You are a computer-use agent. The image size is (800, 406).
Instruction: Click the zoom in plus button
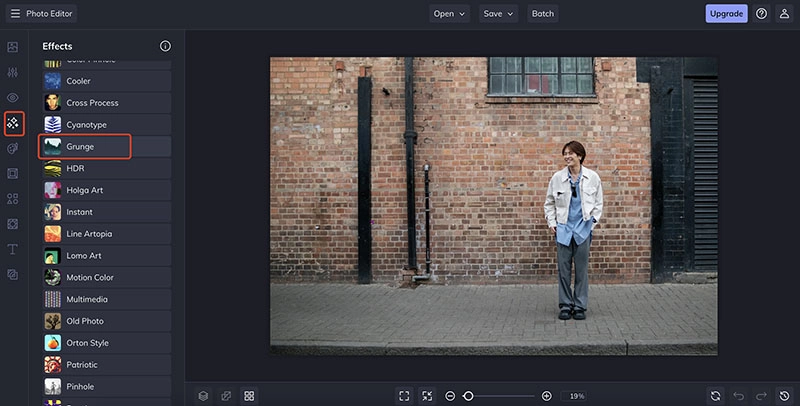[x=546, y=396]
